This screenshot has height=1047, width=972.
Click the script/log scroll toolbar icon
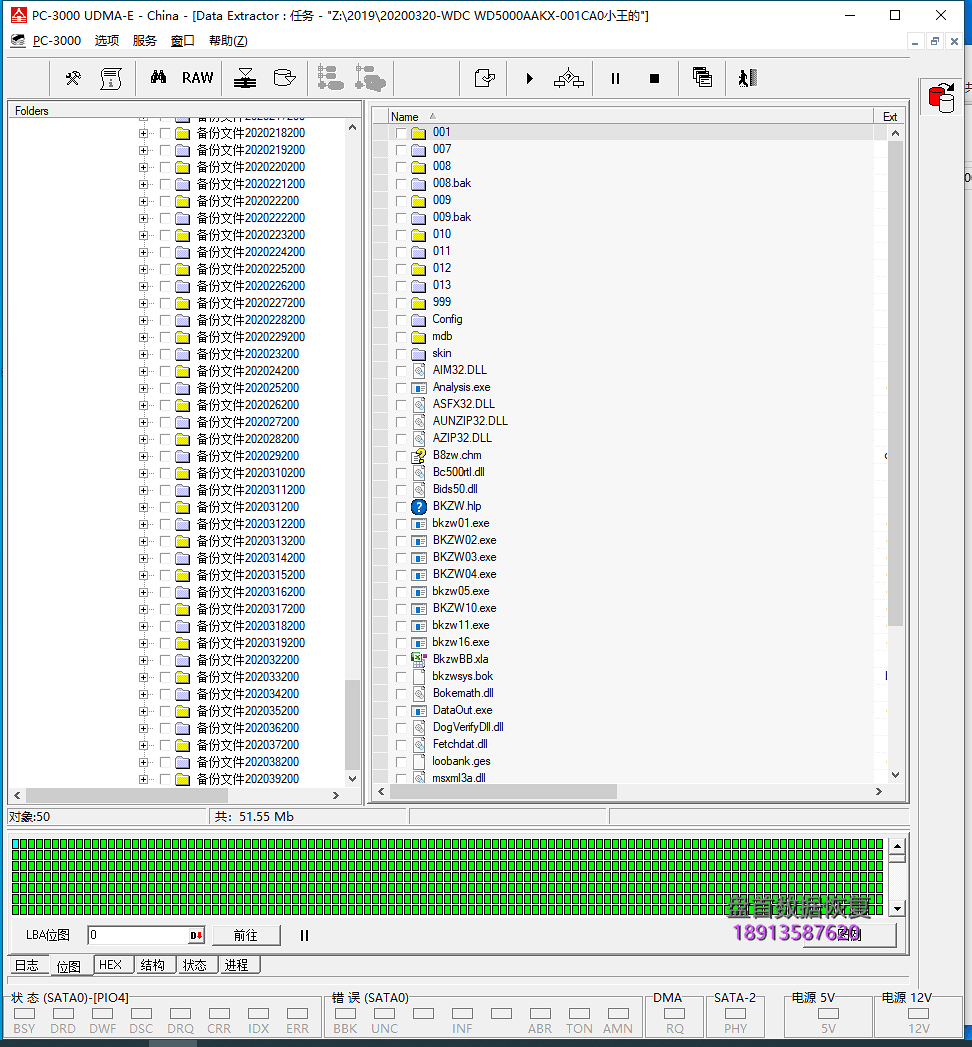(x=111, y=78)
